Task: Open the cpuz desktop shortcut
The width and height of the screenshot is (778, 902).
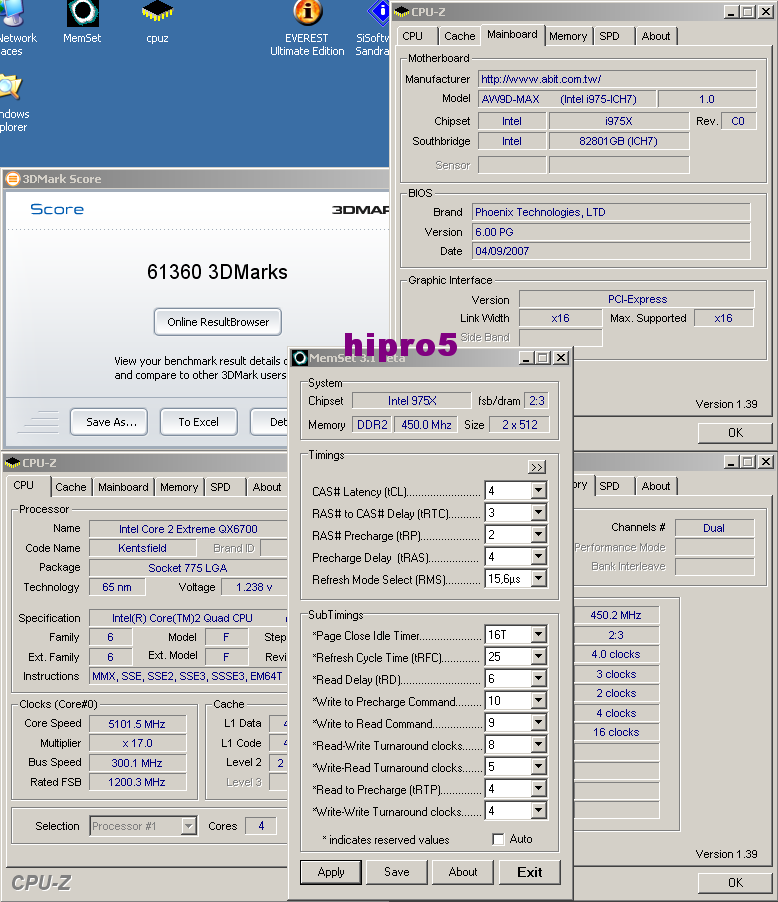Action: click(157, 22)
